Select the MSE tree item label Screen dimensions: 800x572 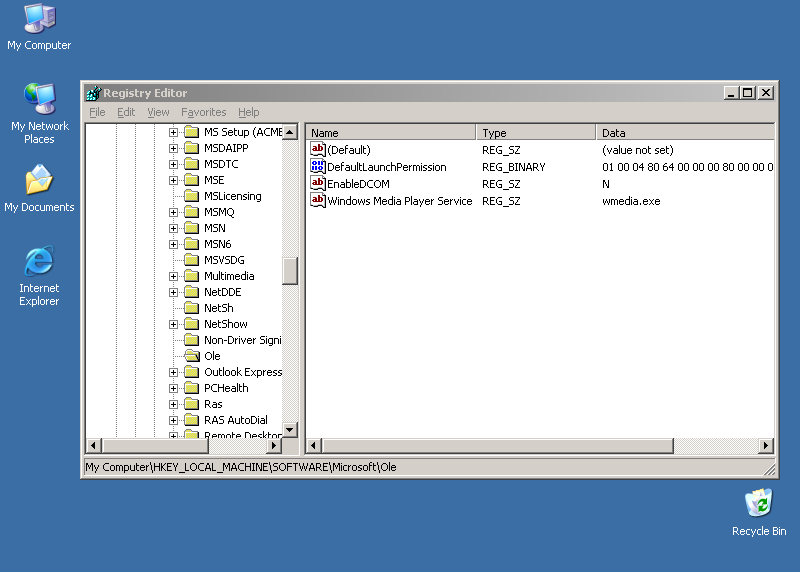214,180
